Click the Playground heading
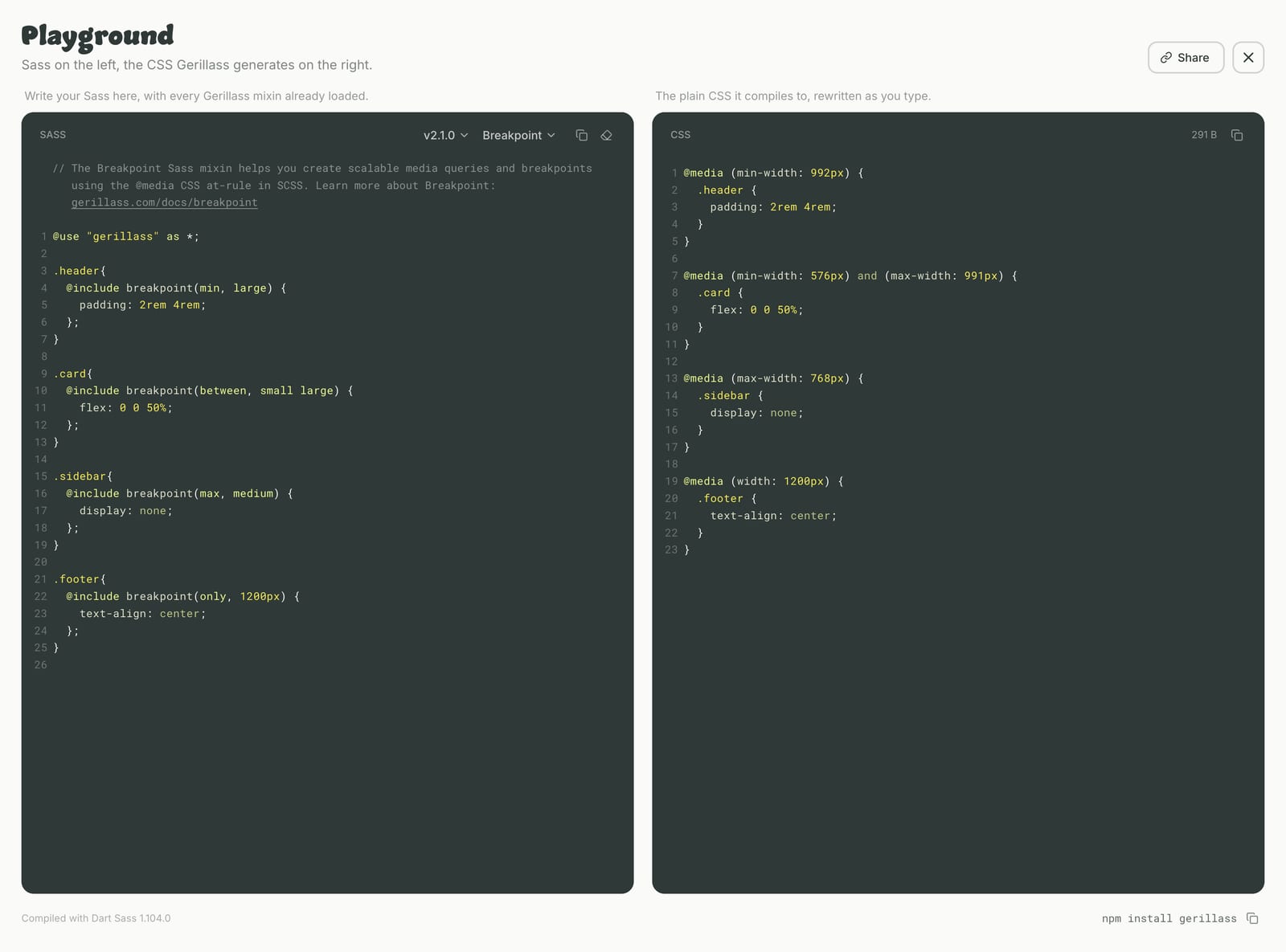The height and width of the screenshot is (952, 1286). [x=97, y=35]
